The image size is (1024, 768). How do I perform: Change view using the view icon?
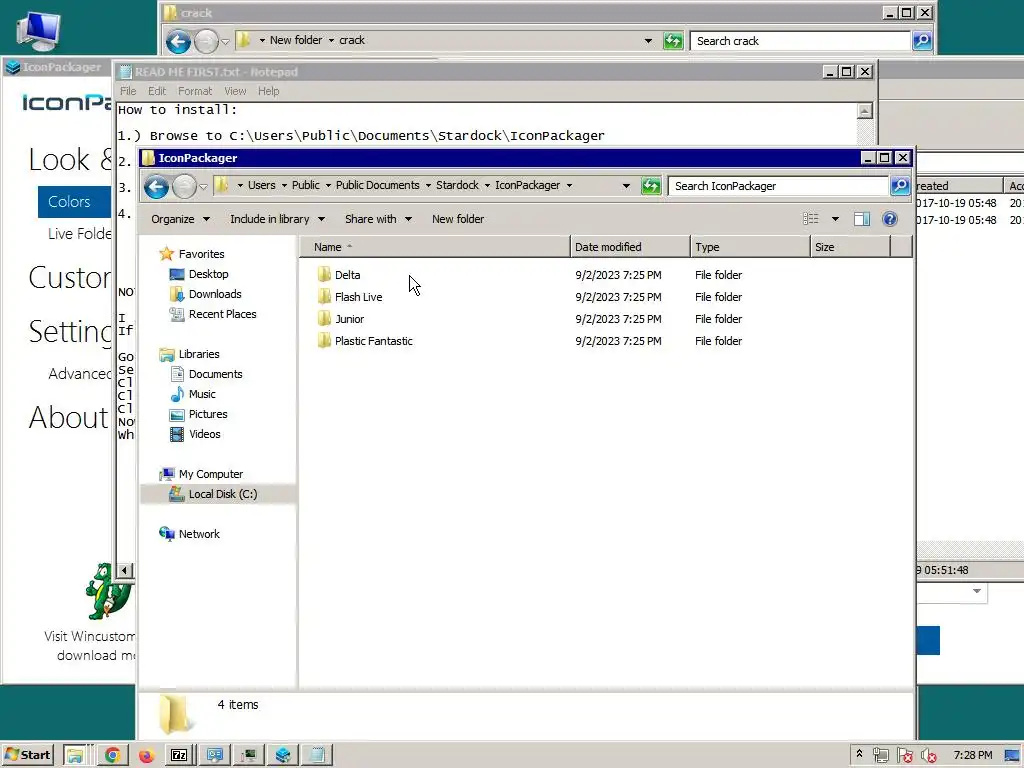[x=810, y=219]
